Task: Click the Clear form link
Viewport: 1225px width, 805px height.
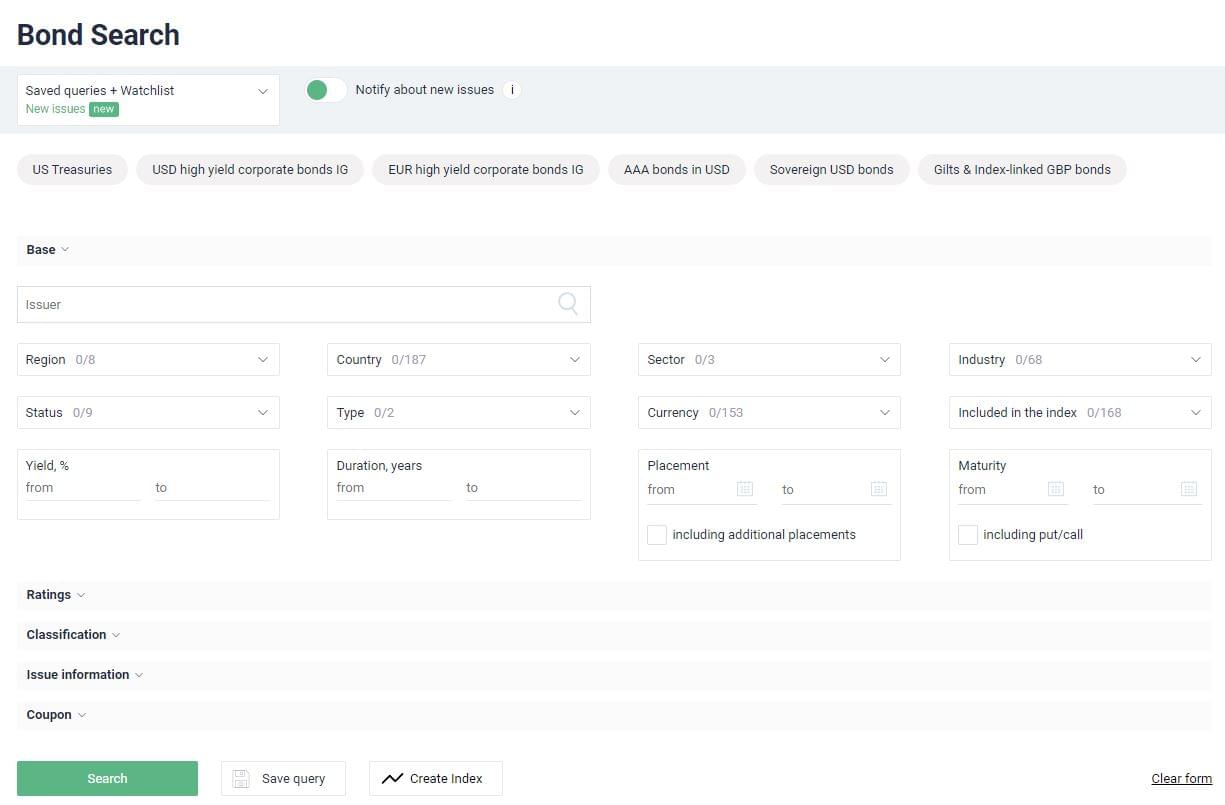Action: (x=1181, y=779)
